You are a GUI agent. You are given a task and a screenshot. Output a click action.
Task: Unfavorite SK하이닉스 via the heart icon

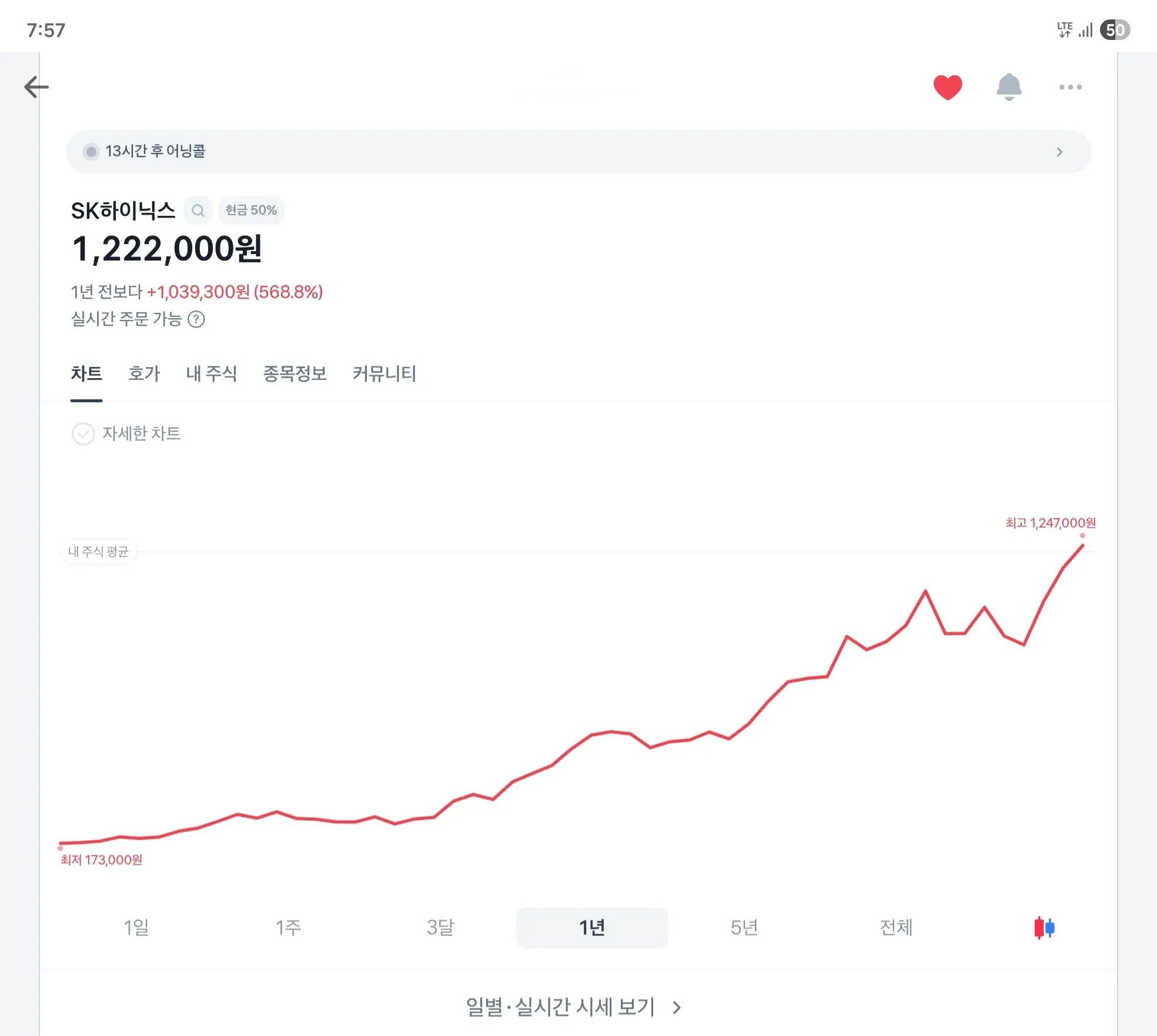click(948, 86)
